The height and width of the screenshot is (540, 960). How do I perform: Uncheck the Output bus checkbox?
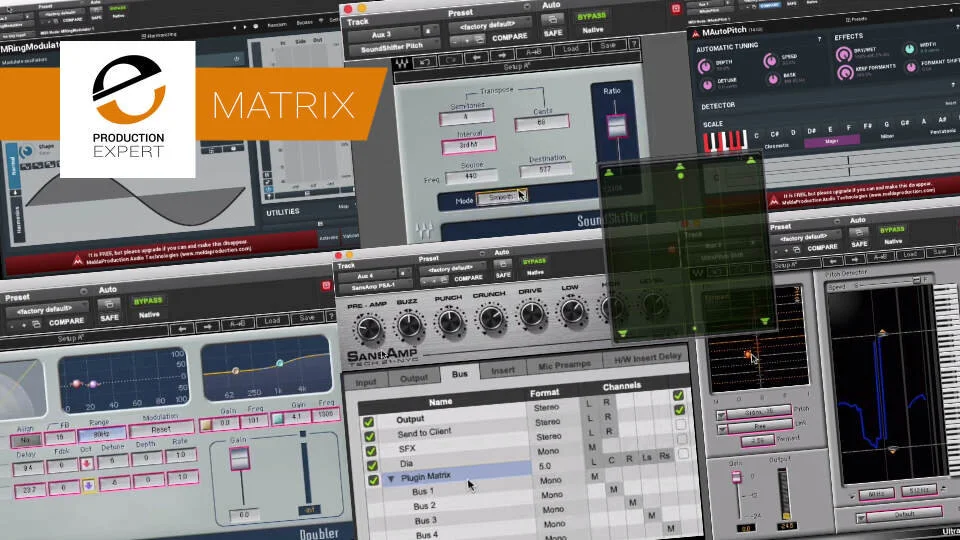coord(368,422)
